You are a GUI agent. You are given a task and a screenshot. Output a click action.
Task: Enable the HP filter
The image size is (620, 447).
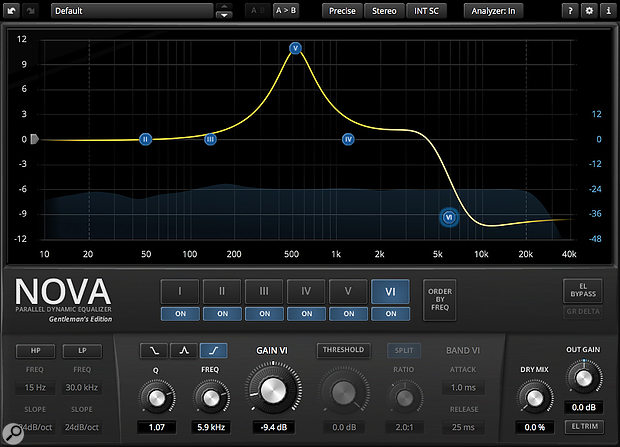(x=36, y=351)
